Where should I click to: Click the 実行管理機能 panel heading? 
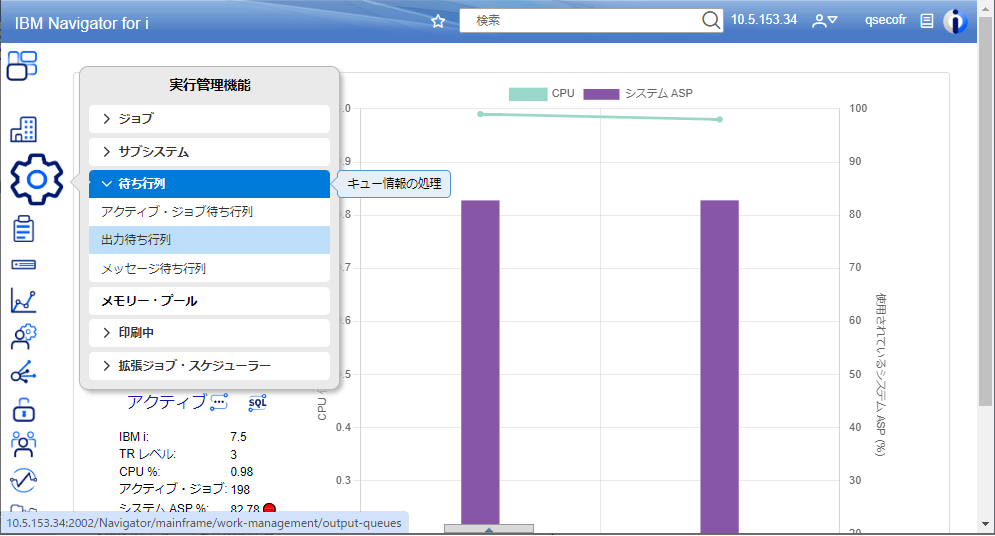[209, 85]
